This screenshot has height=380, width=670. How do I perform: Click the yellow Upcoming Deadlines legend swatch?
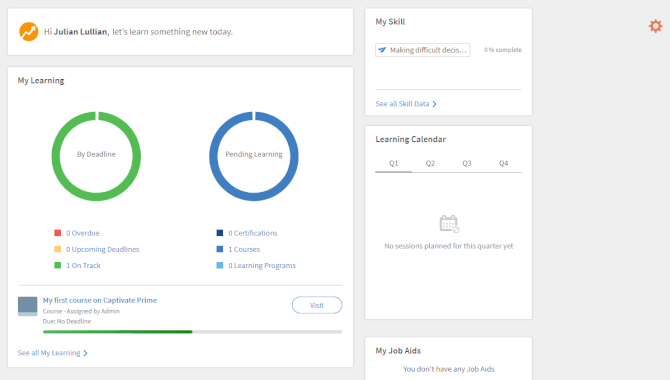click(58, 249)
